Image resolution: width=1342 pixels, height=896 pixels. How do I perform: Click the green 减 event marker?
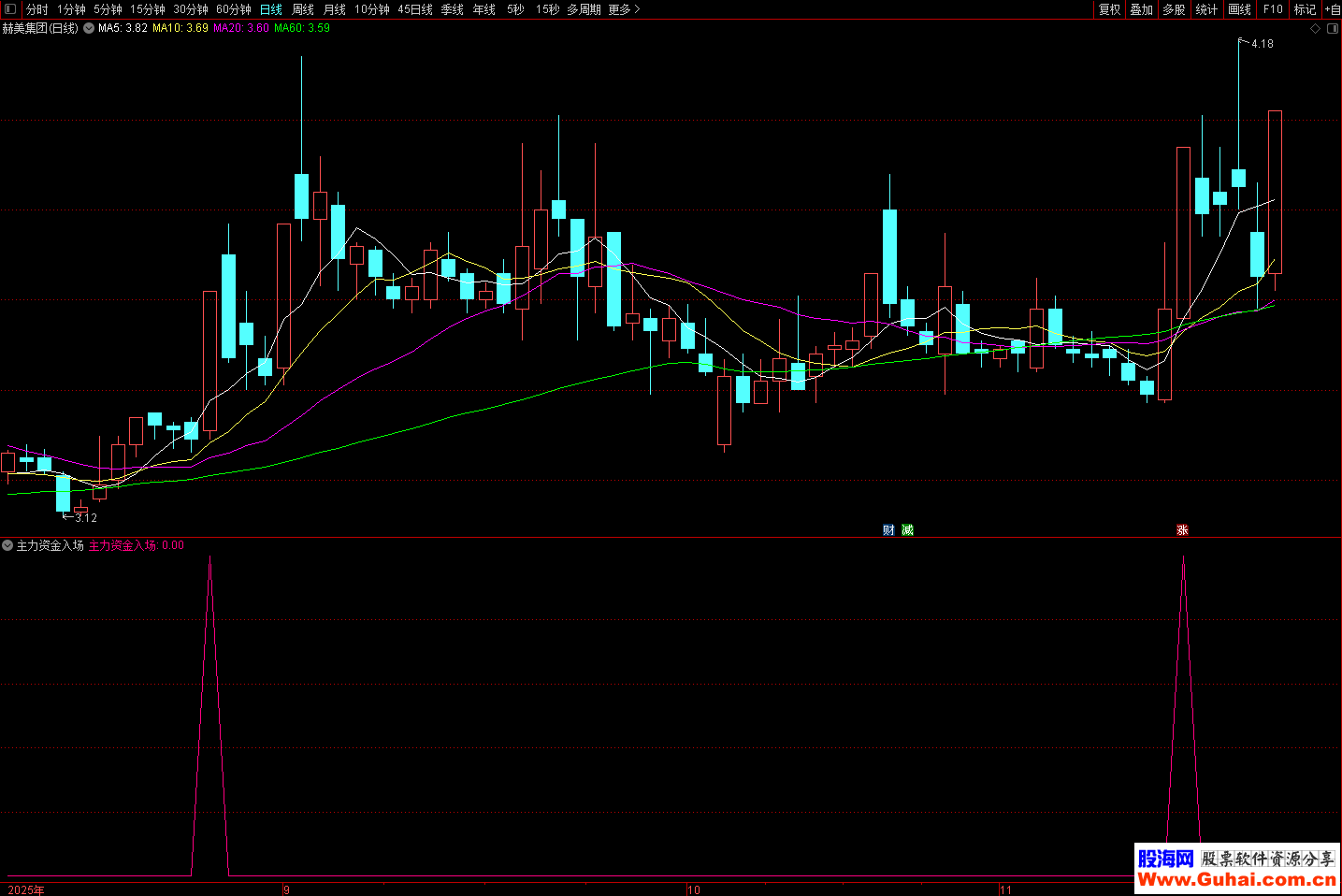coord(907,530)
